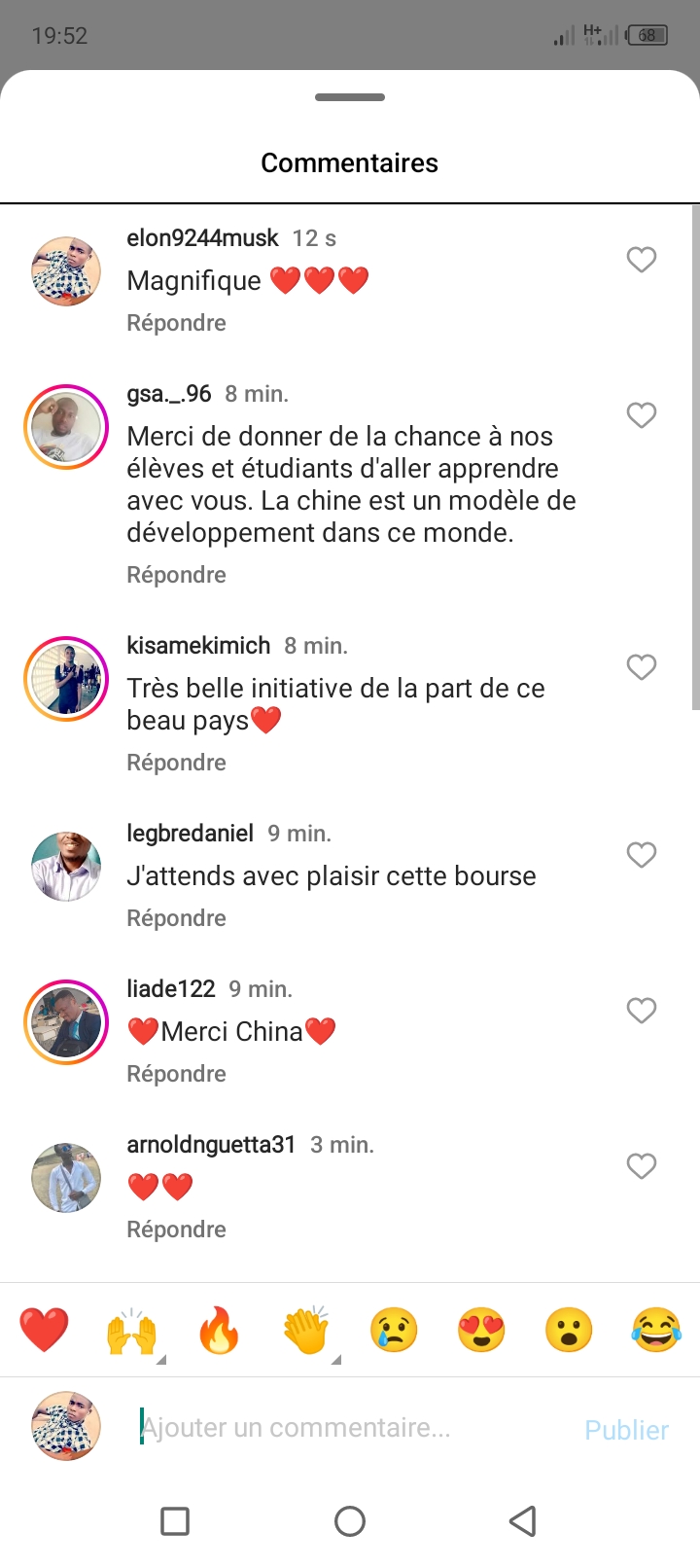
Task: Reply to gsa._.96's comment
Action: [176, 575]
